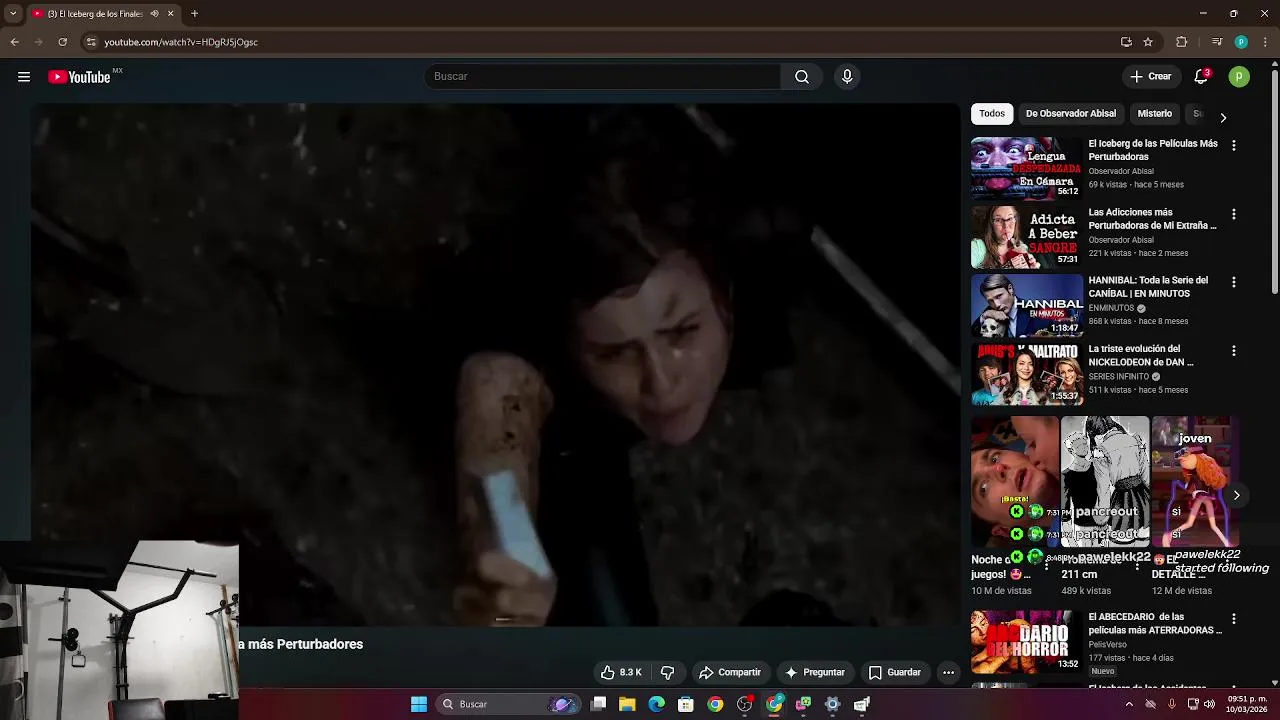The height and width of the screenshot is (720, 1280).
Task: Go back to the previous browser page
Action: 14,42
